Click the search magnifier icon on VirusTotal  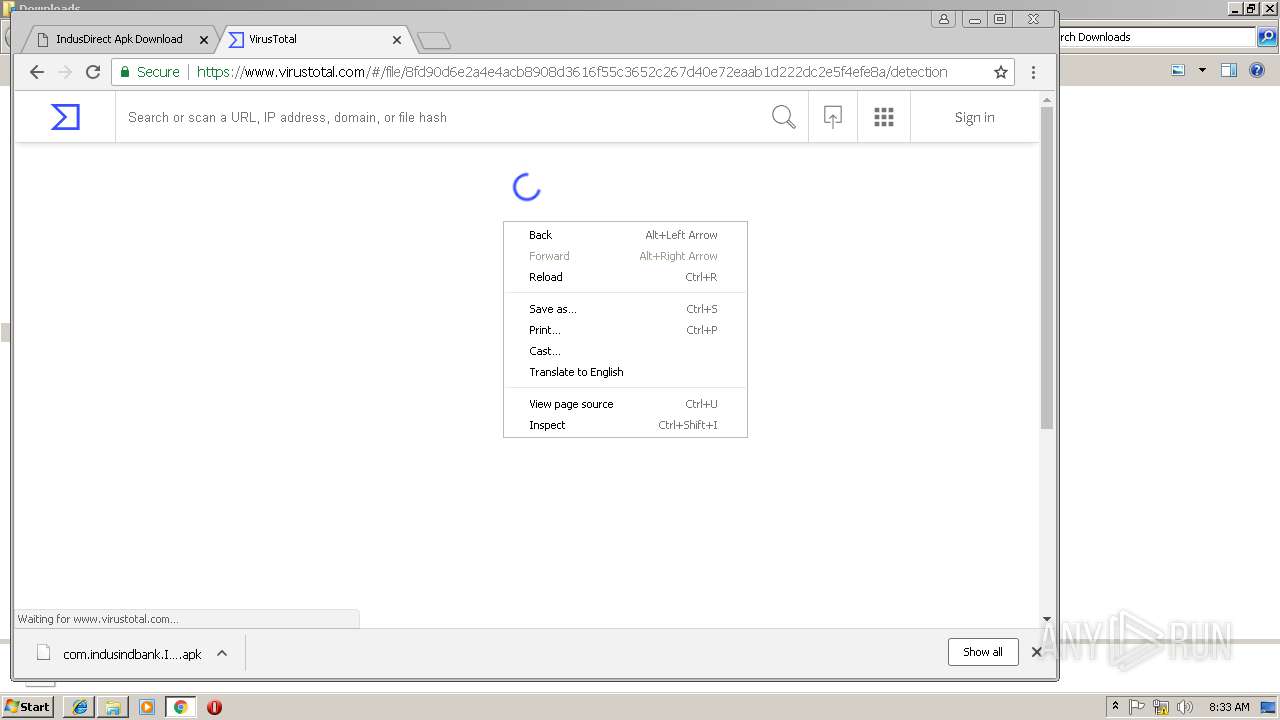784,117
